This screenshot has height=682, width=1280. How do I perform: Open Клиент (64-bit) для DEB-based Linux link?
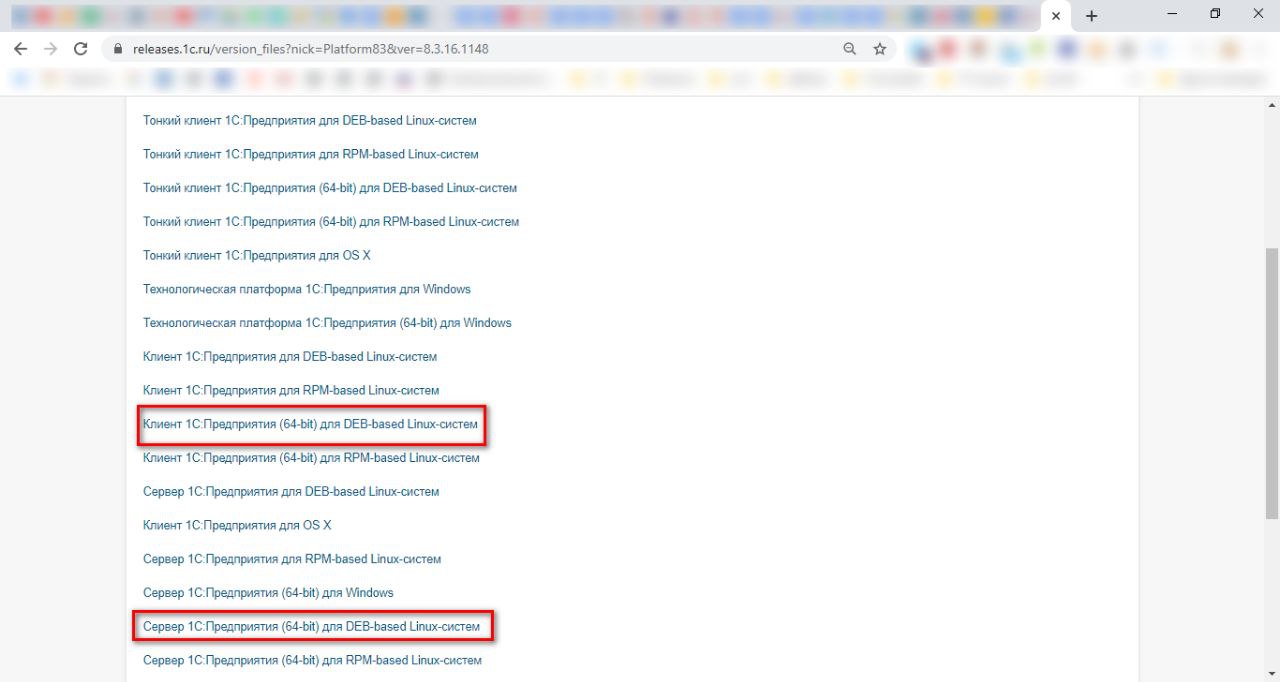311,424
